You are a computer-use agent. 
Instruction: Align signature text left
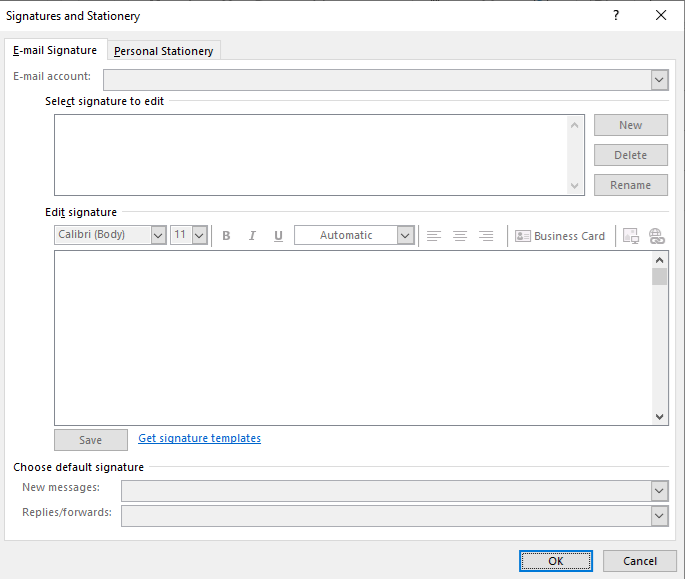point(434,236)
